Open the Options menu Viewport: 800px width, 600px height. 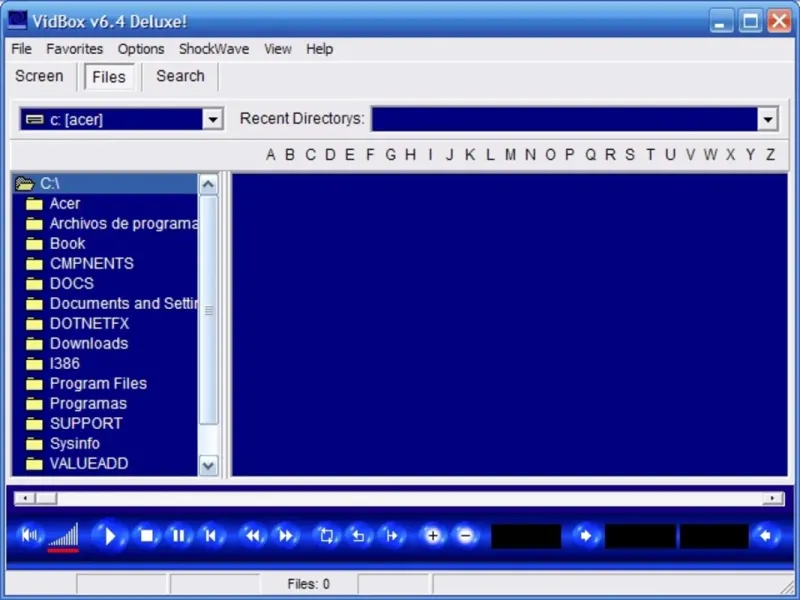[141, 49]
